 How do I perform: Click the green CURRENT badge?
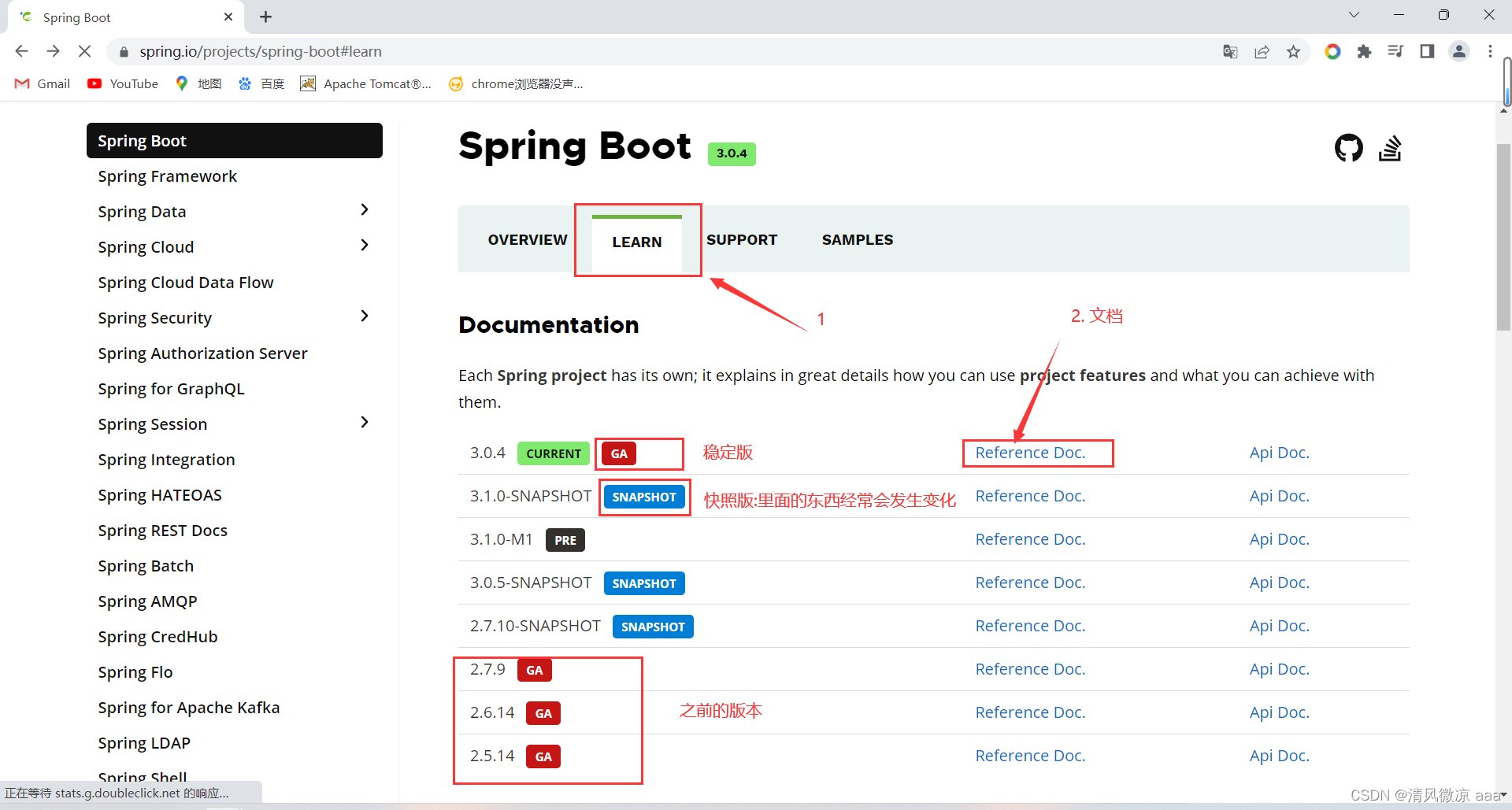pos(554,453)
